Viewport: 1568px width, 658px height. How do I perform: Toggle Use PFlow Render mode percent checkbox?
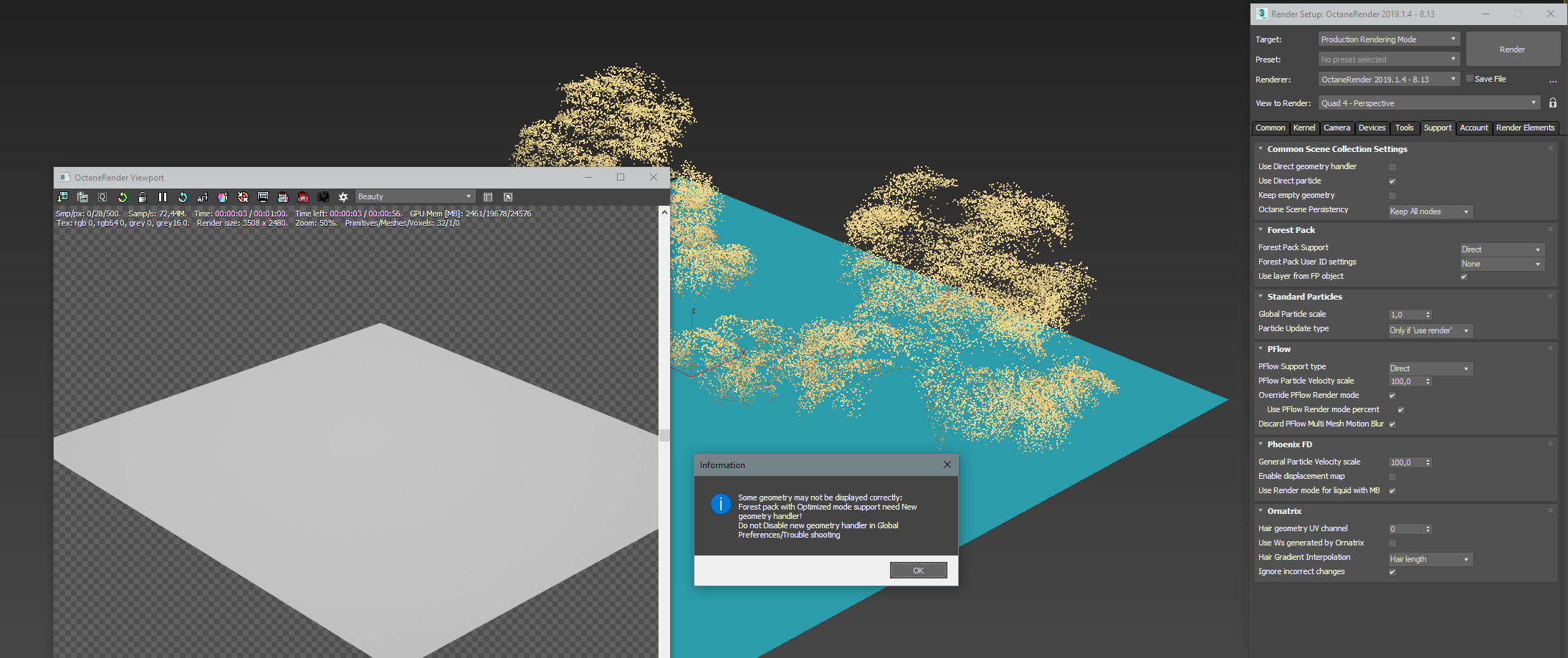(x=1401, y=410)
